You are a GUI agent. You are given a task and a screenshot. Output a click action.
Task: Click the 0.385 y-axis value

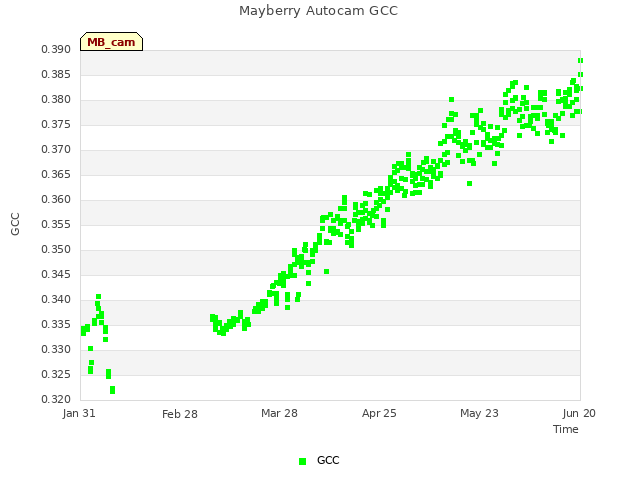coord(56,74)
